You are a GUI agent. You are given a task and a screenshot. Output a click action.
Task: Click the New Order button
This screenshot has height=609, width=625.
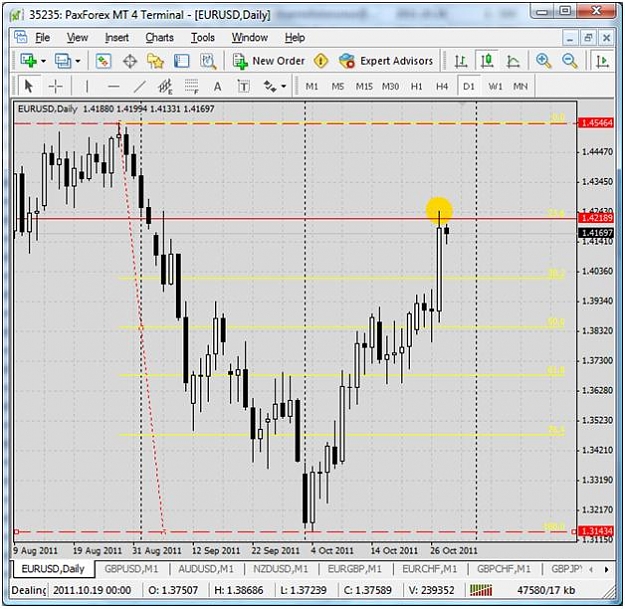269,61
